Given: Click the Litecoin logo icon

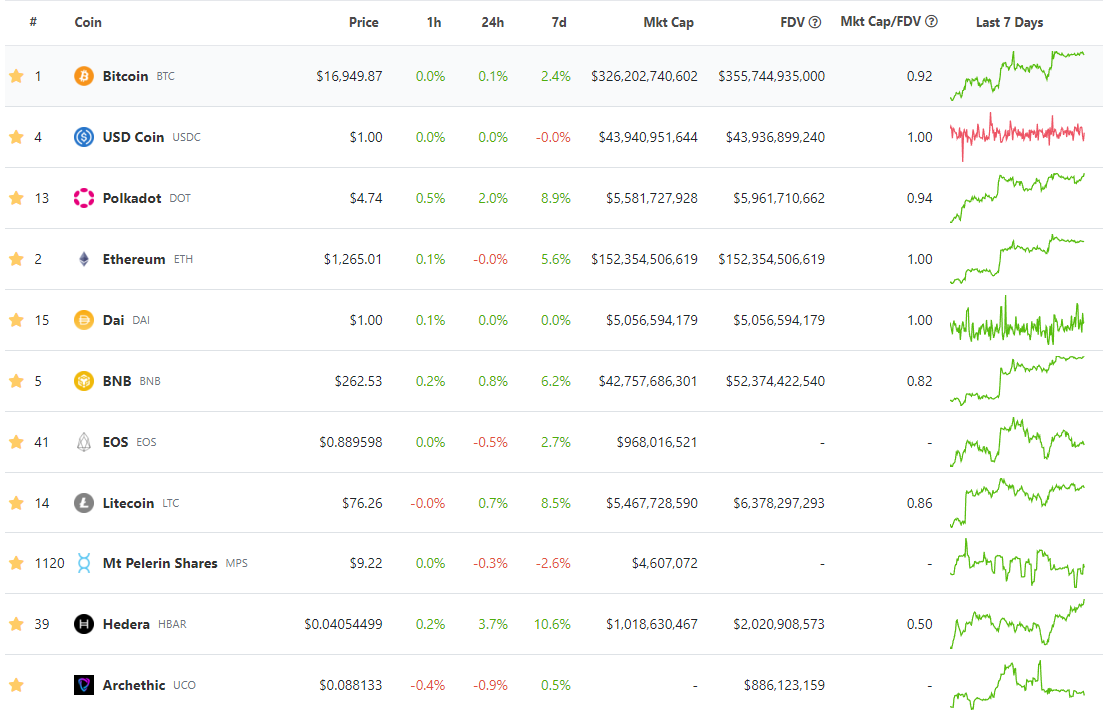Looking at the screenshot, I should [84, 503].
